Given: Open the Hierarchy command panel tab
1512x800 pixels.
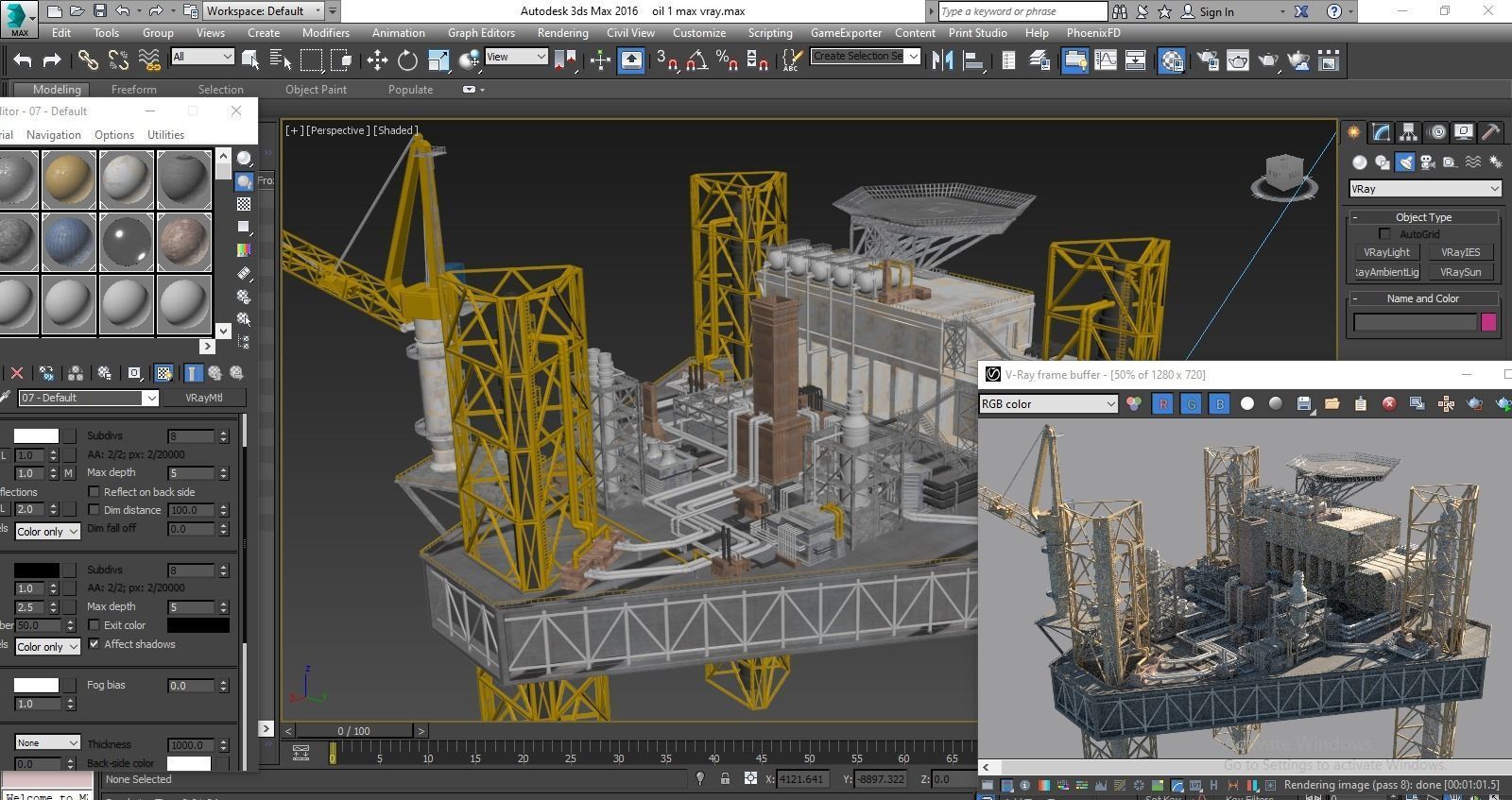Looking at the screenshot, I should tap(1409, 132).
